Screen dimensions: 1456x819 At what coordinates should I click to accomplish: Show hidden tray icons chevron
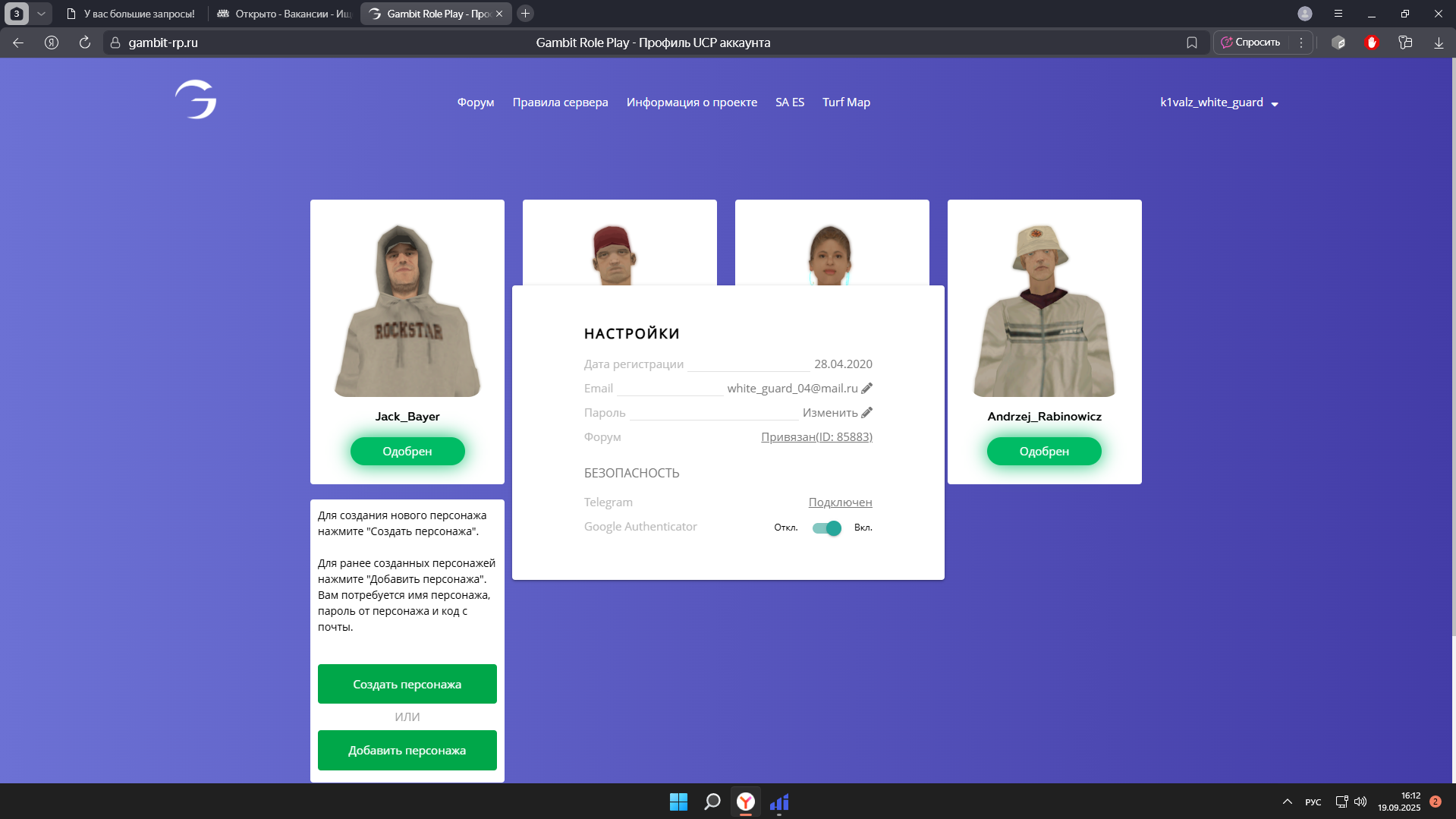(x=1288, y=802)
